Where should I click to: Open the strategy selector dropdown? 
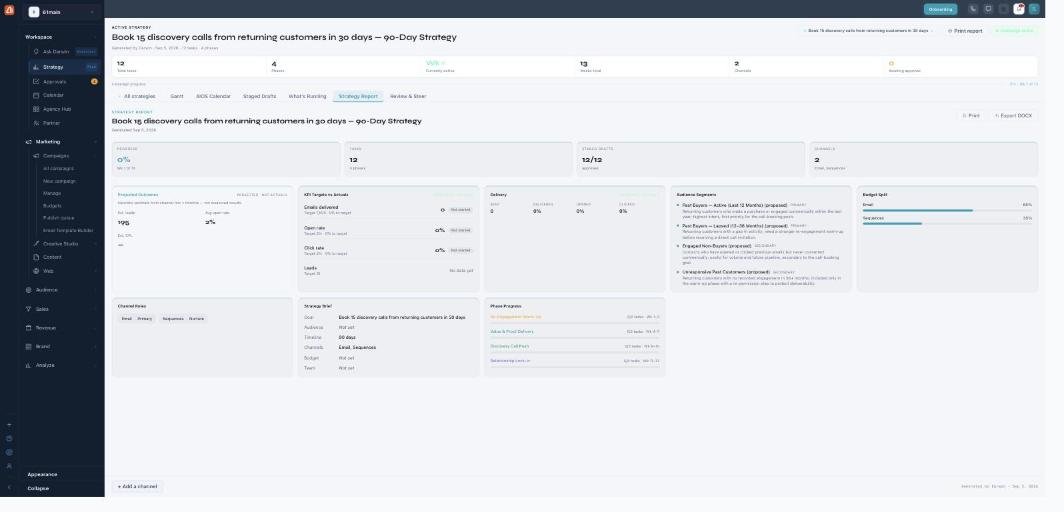point(868,31)
